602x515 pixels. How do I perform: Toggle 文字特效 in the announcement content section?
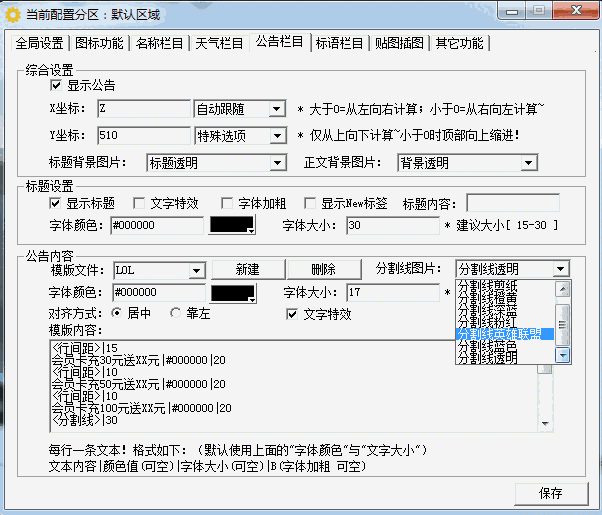[292, 314]
